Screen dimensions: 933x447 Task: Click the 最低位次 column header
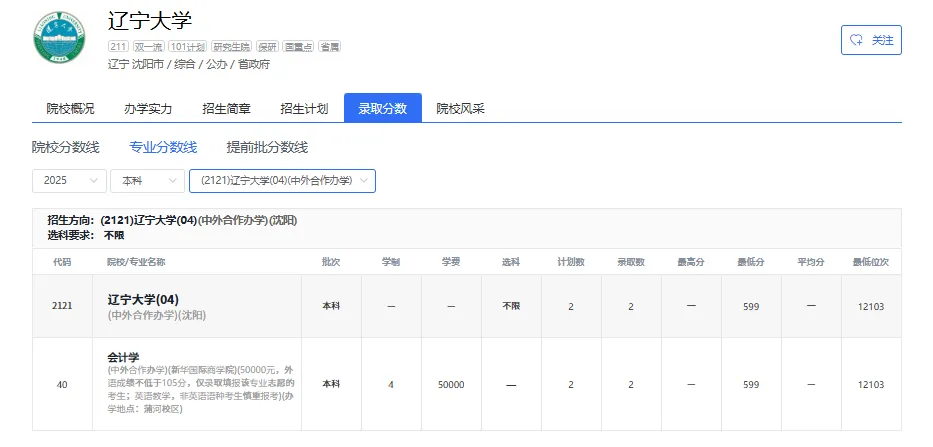pyautogui.click(x=871, y=262)
